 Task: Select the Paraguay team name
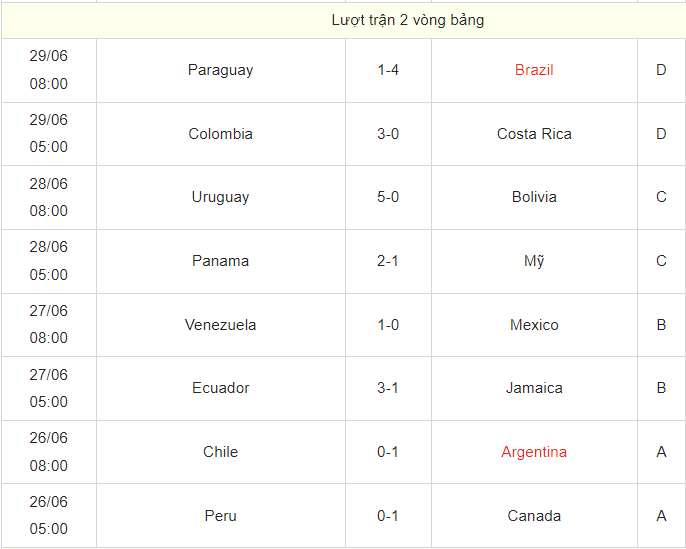[220, 70]
